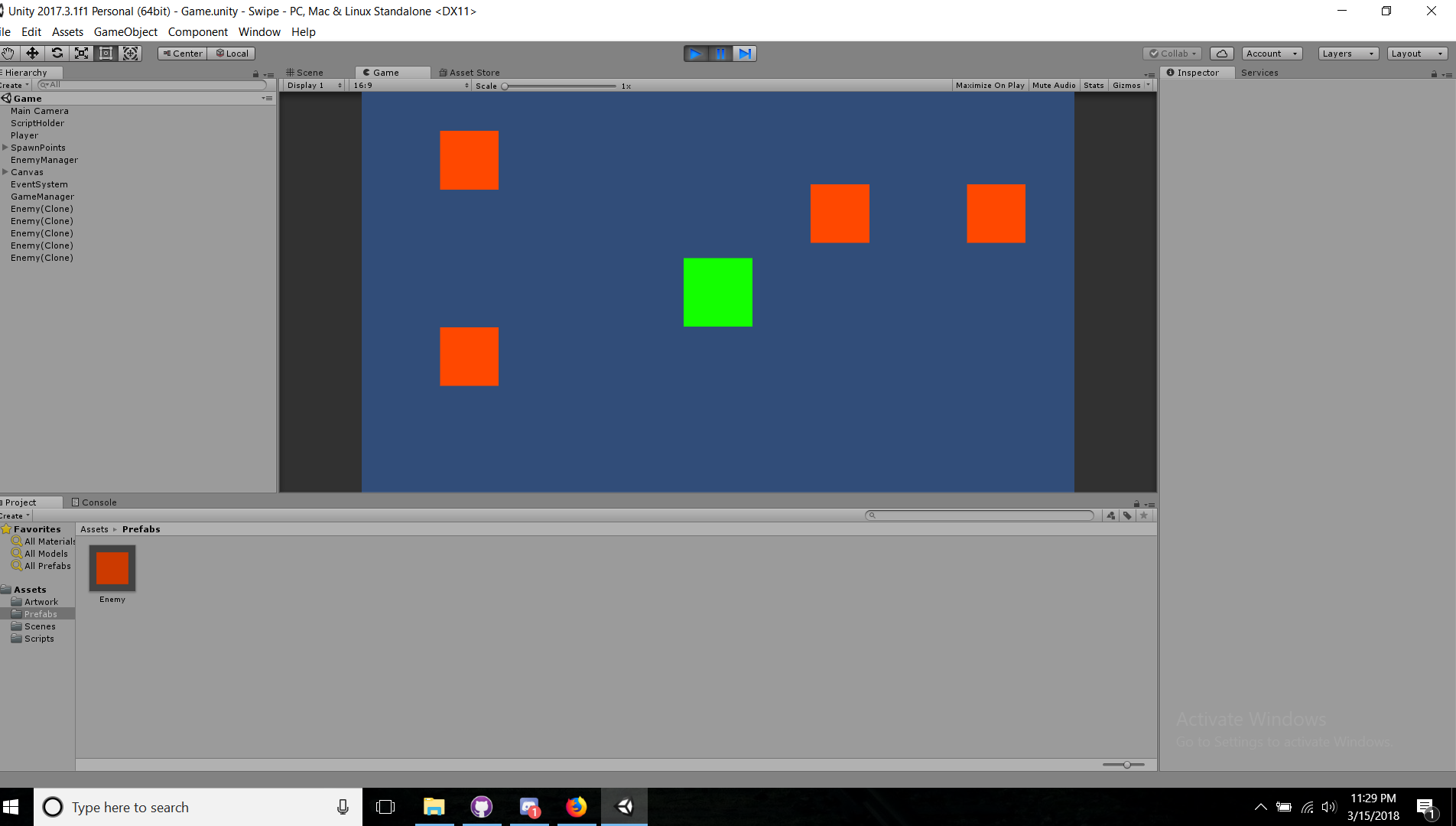Click the Hierarchy search field
The height and width of the screenshot is (826, 1456).
151,85
